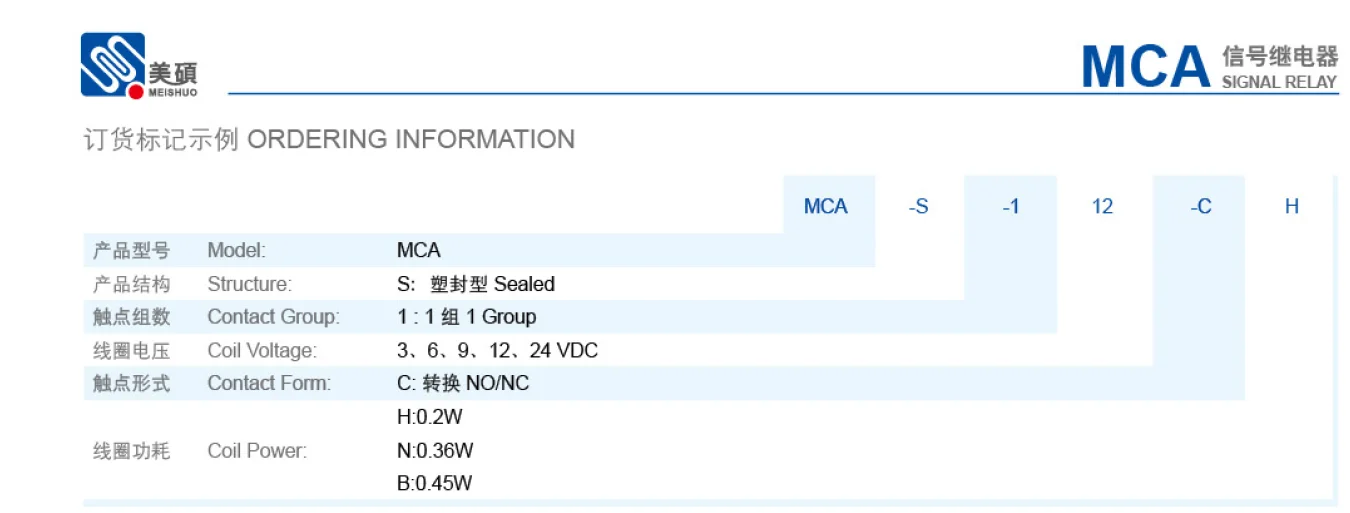Click the Meishuo logo icon

point(112,65)
